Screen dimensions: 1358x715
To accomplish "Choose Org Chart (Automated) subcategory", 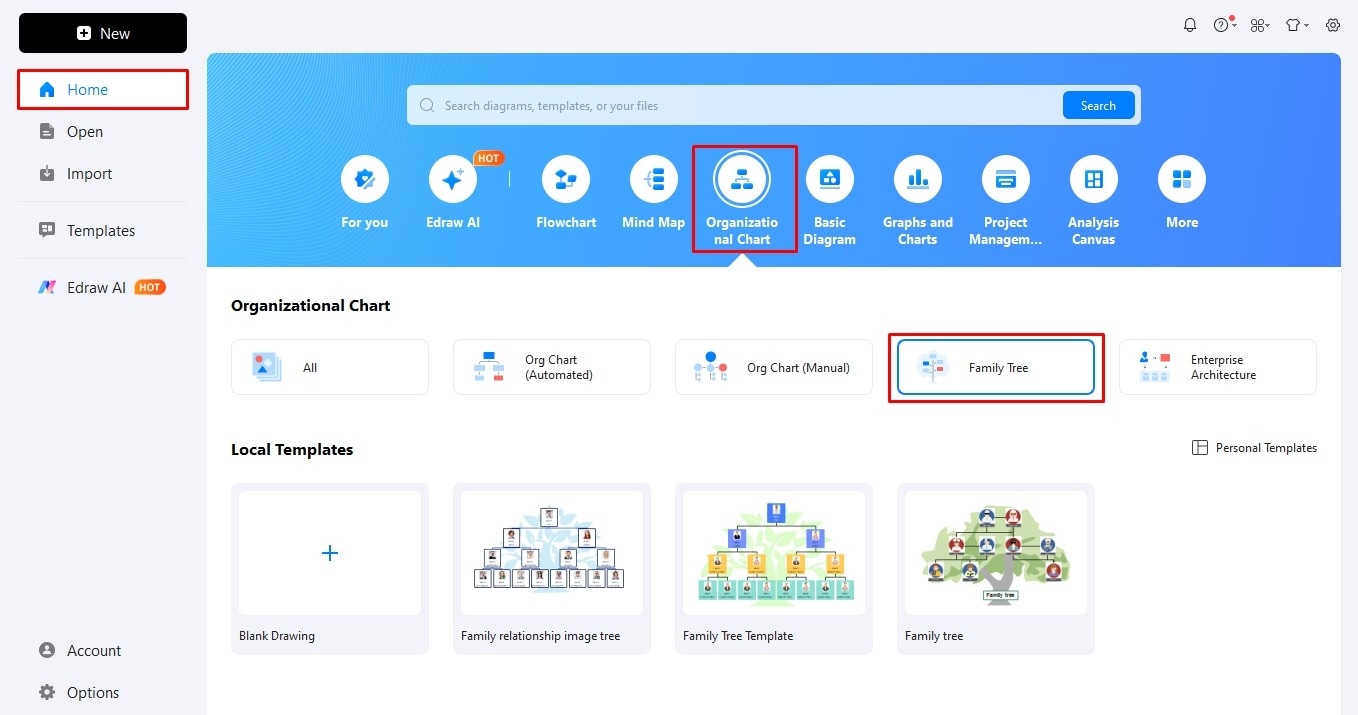I will coord(552,367).
